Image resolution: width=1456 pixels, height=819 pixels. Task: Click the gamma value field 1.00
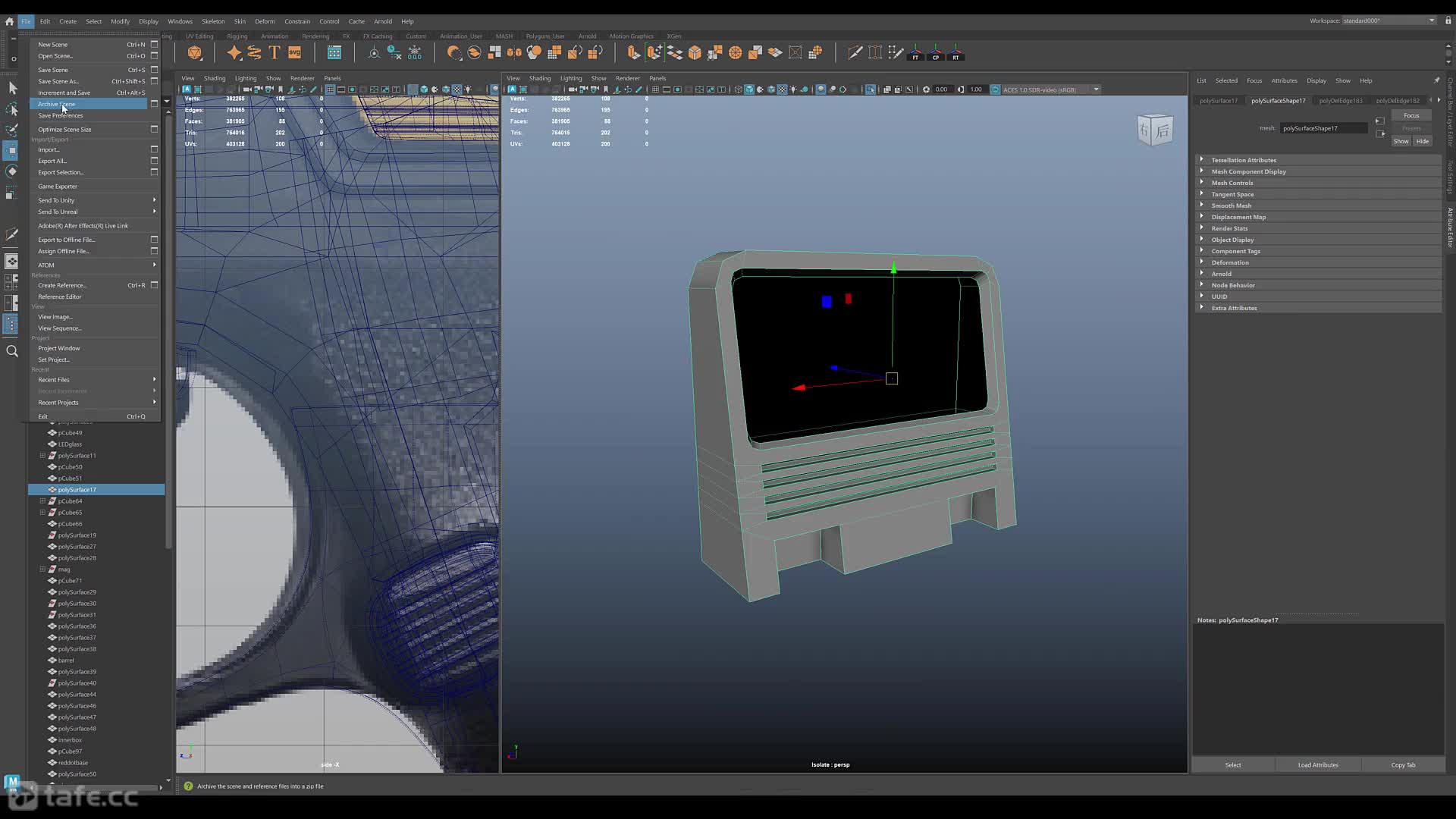977,89
